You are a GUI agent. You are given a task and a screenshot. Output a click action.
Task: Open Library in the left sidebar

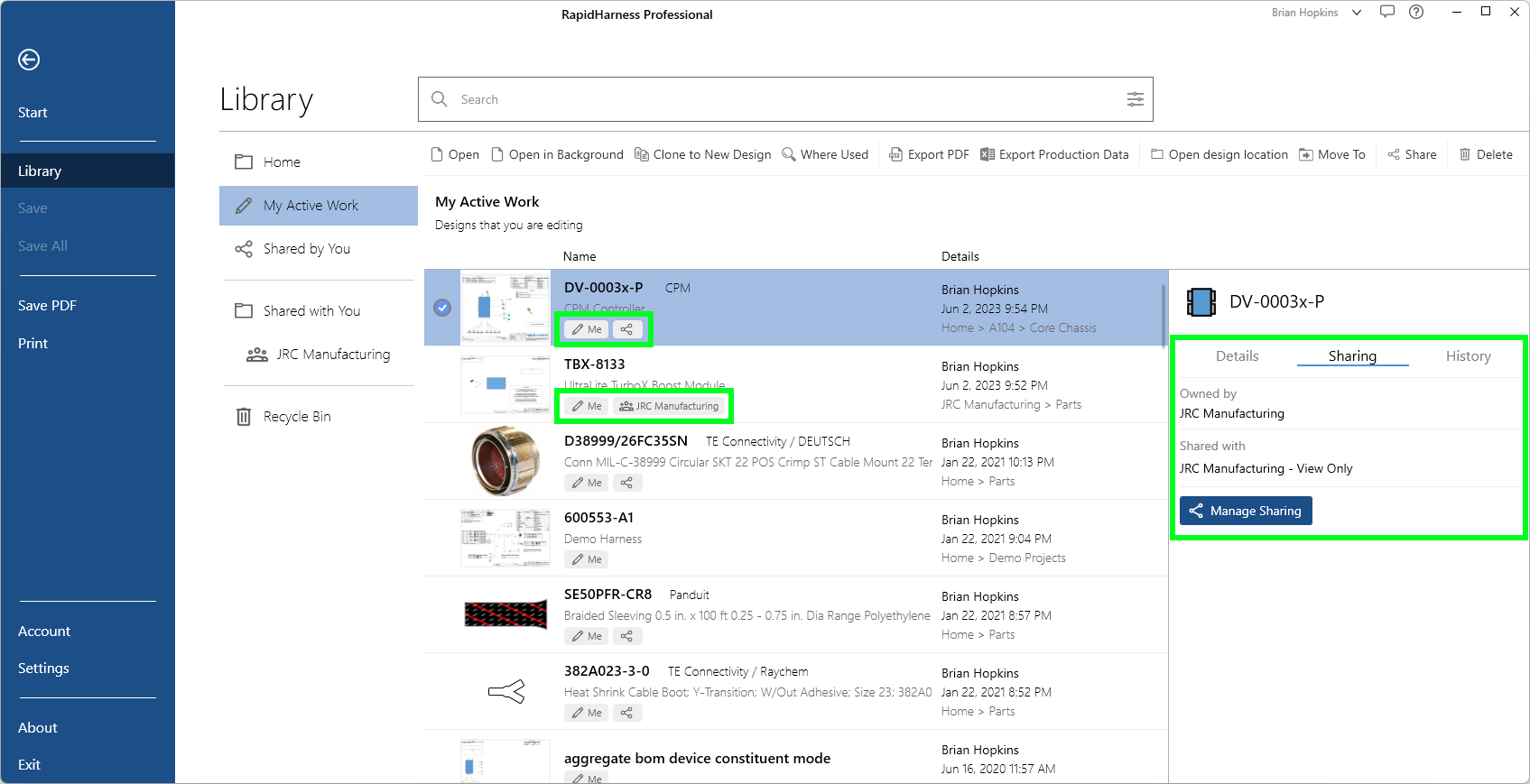[x=88, y=171]
